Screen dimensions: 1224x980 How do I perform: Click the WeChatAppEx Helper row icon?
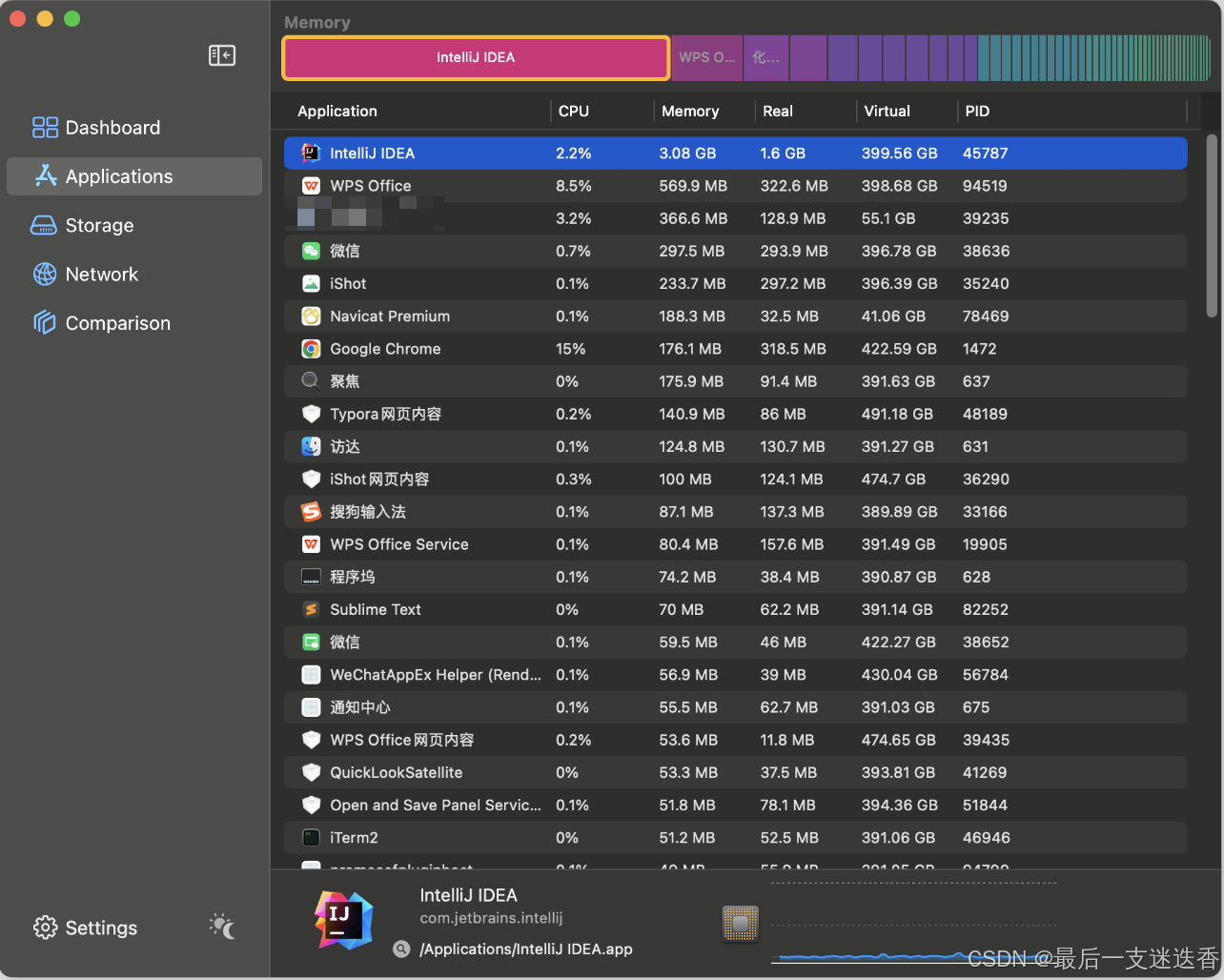tap(311, 675)
